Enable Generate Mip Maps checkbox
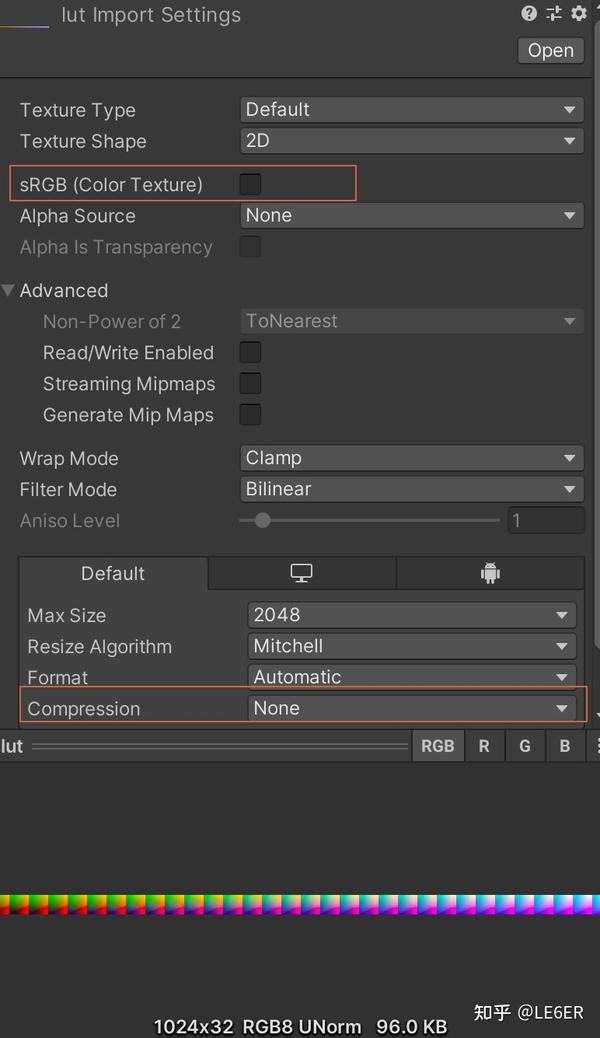The height and width of the screenshot is (1038, 600). [x=250, y=414]
